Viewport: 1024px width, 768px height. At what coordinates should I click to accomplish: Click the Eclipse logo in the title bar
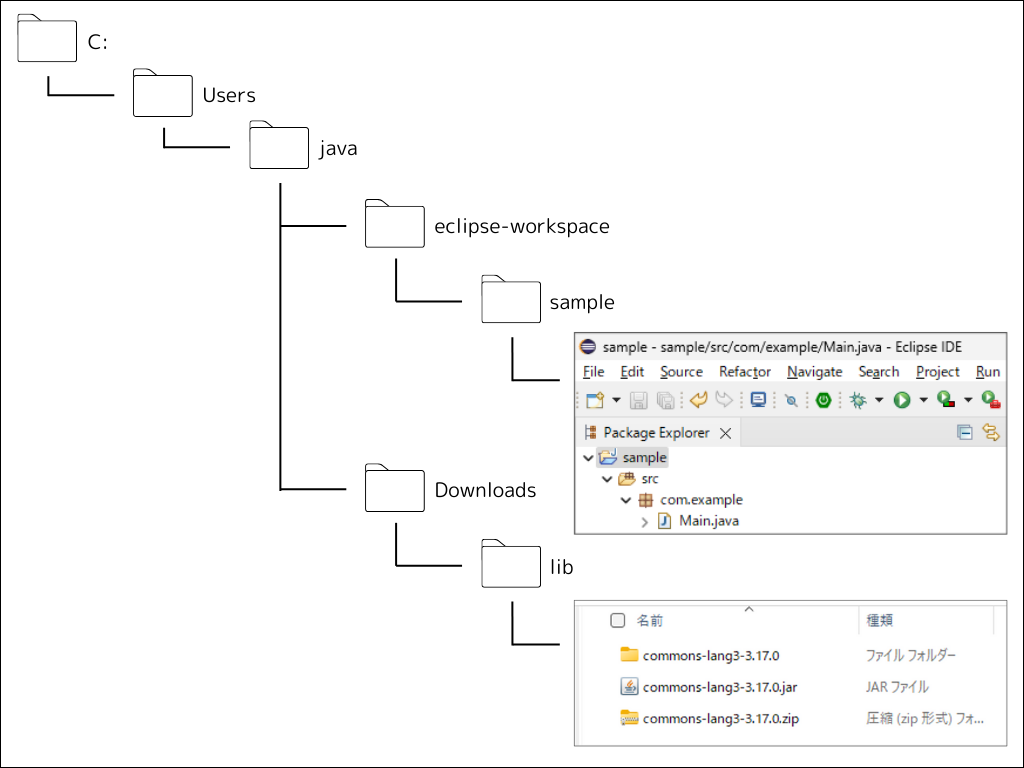[588, 347]
